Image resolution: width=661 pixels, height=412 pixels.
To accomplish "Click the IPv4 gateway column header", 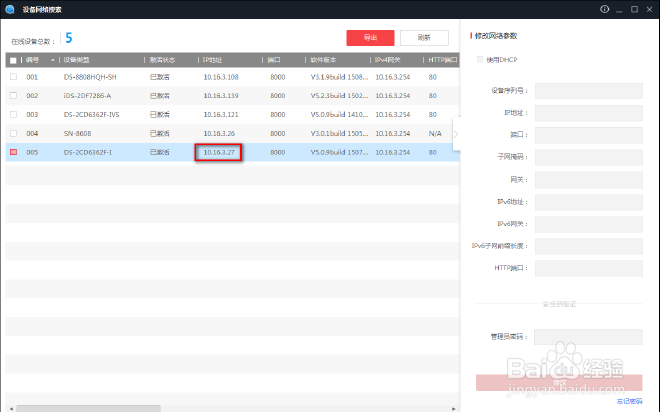I will coord(387,60).
